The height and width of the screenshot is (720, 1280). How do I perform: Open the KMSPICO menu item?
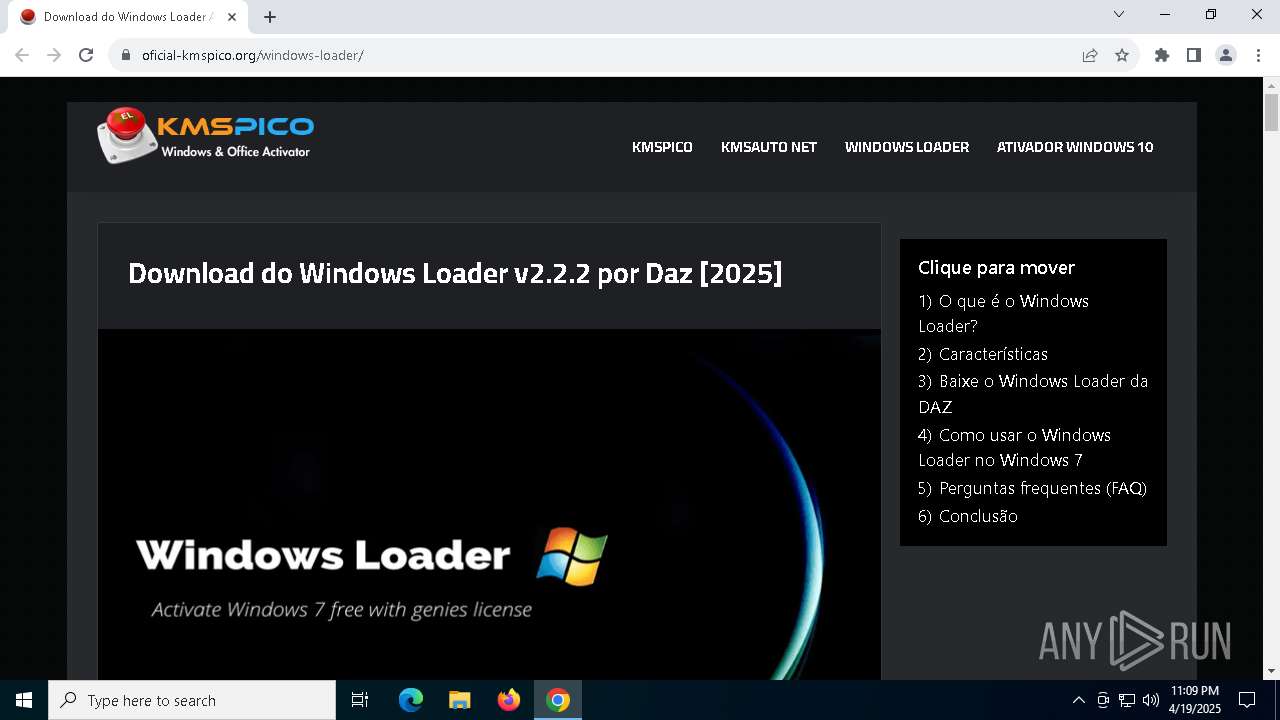click(x=662, y=147)
